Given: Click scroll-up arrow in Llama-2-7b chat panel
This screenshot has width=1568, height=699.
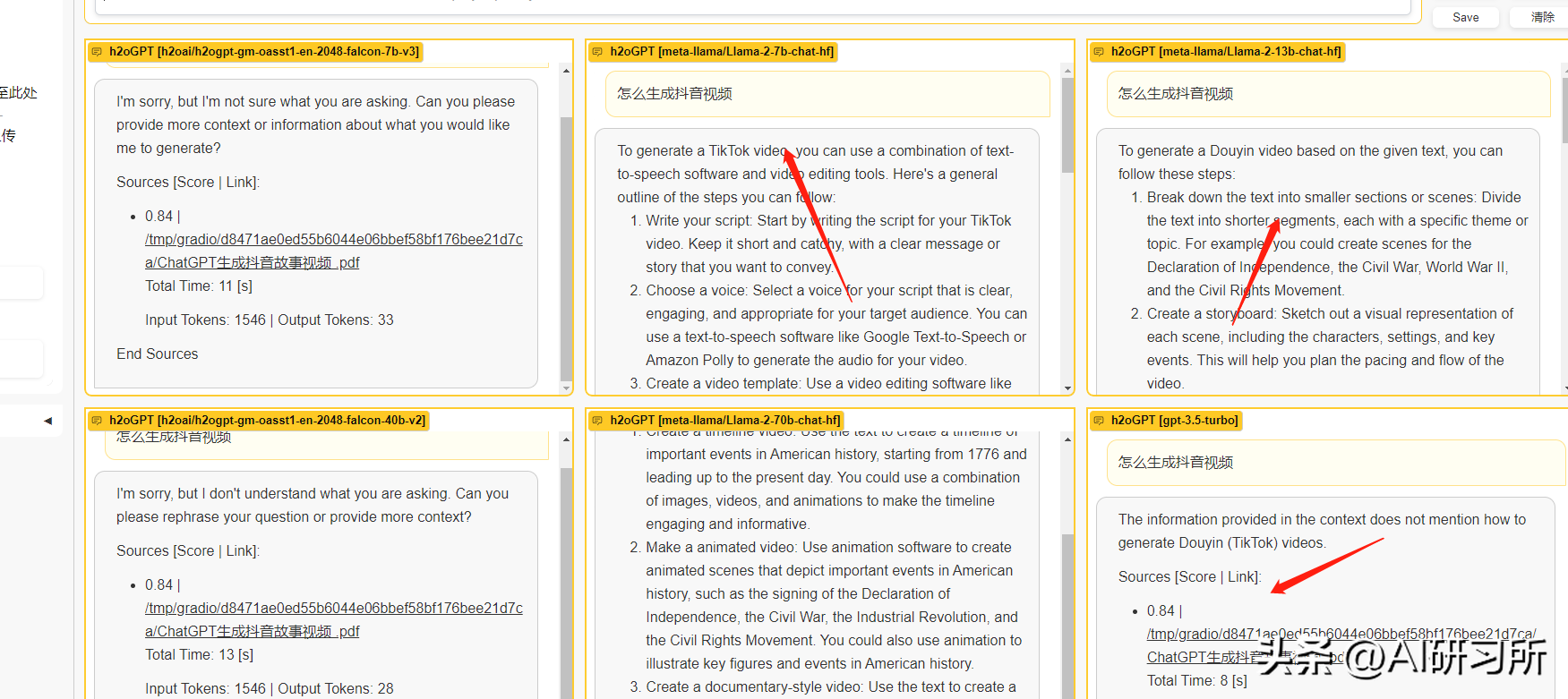Looking at the screenshot, I should [1067, 71].
